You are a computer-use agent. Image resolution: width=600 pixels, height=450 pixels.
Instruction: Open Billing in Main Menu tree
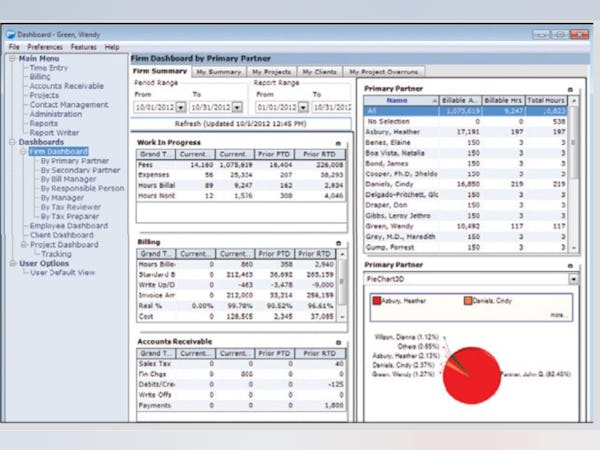pyautogui.click(x=40, y=77)
